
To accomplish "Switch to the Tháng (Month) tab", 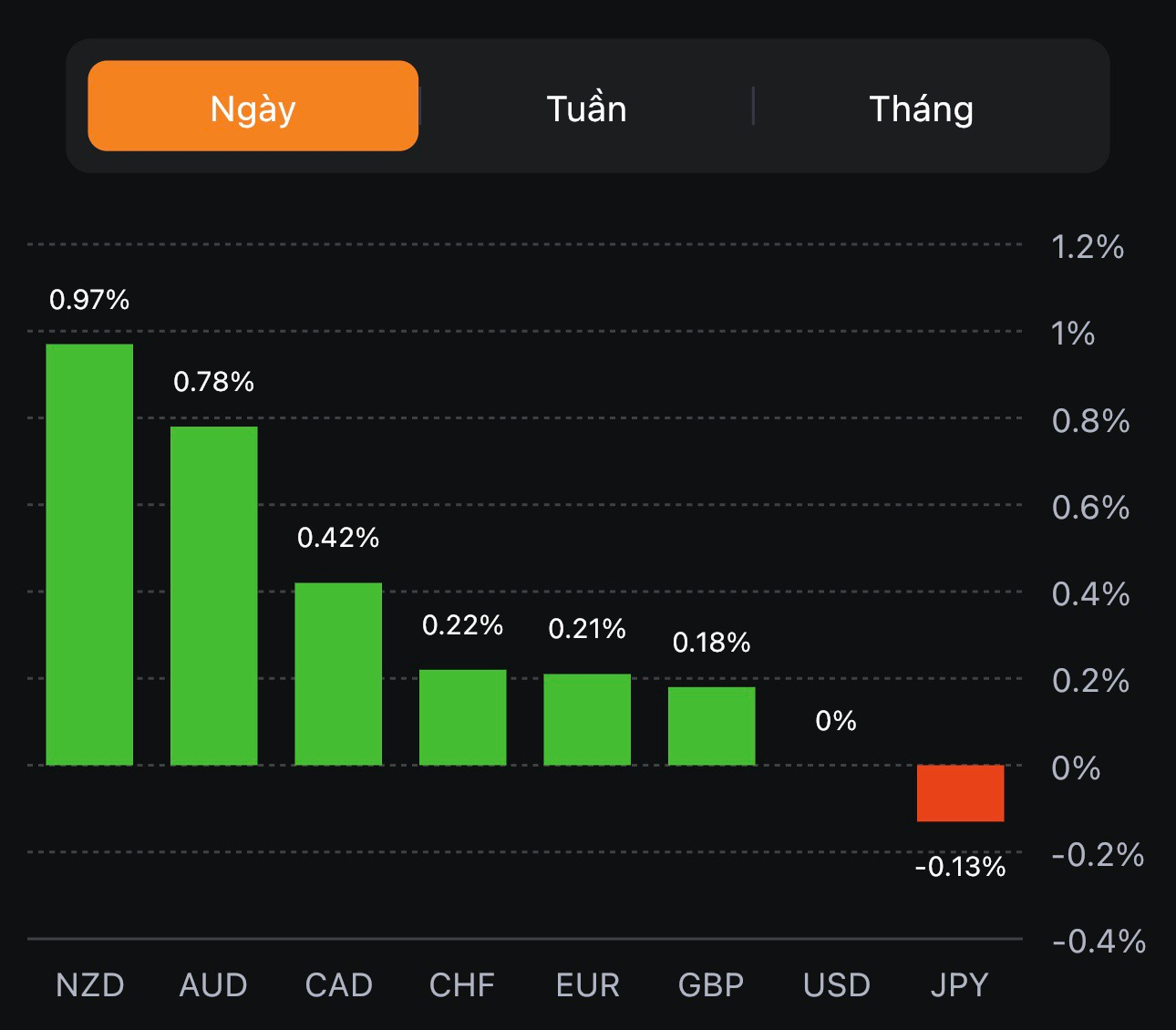I will [x=921, y=108].
